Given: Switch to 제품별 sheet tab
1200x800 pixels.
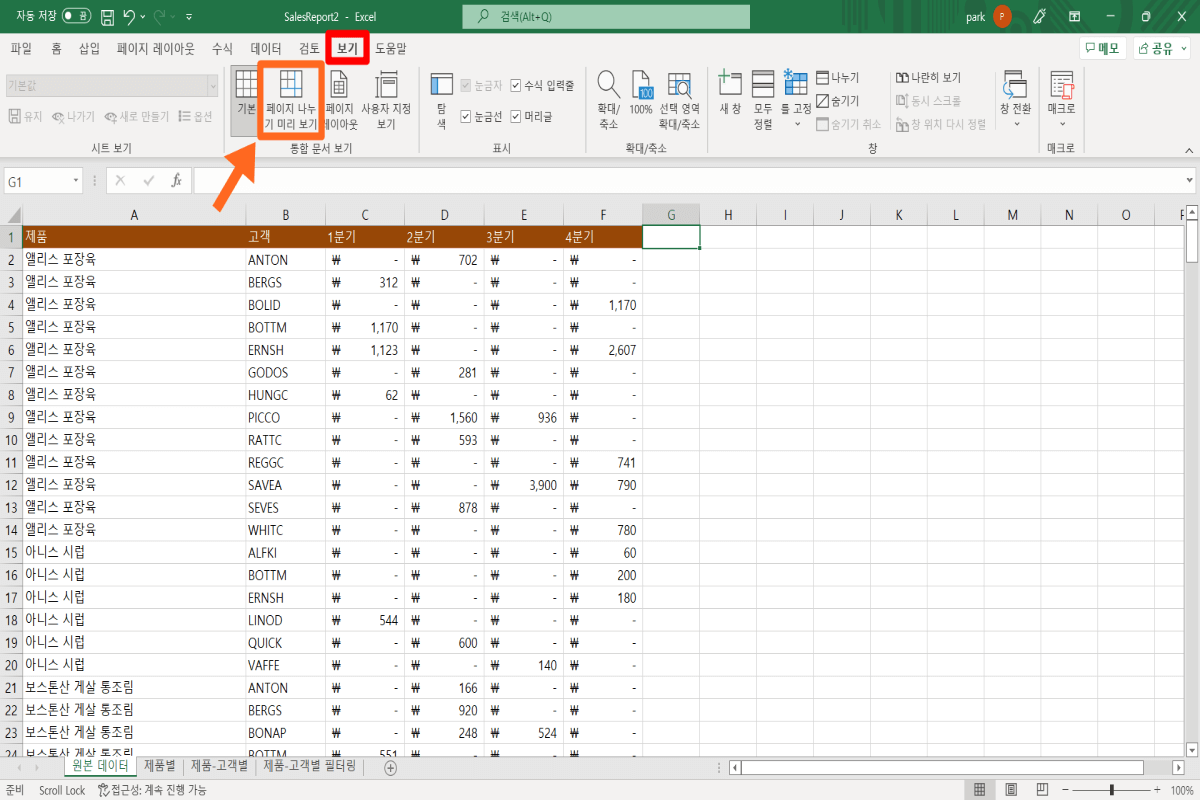Looking at the screenshot, I should [x=159, y=766].
